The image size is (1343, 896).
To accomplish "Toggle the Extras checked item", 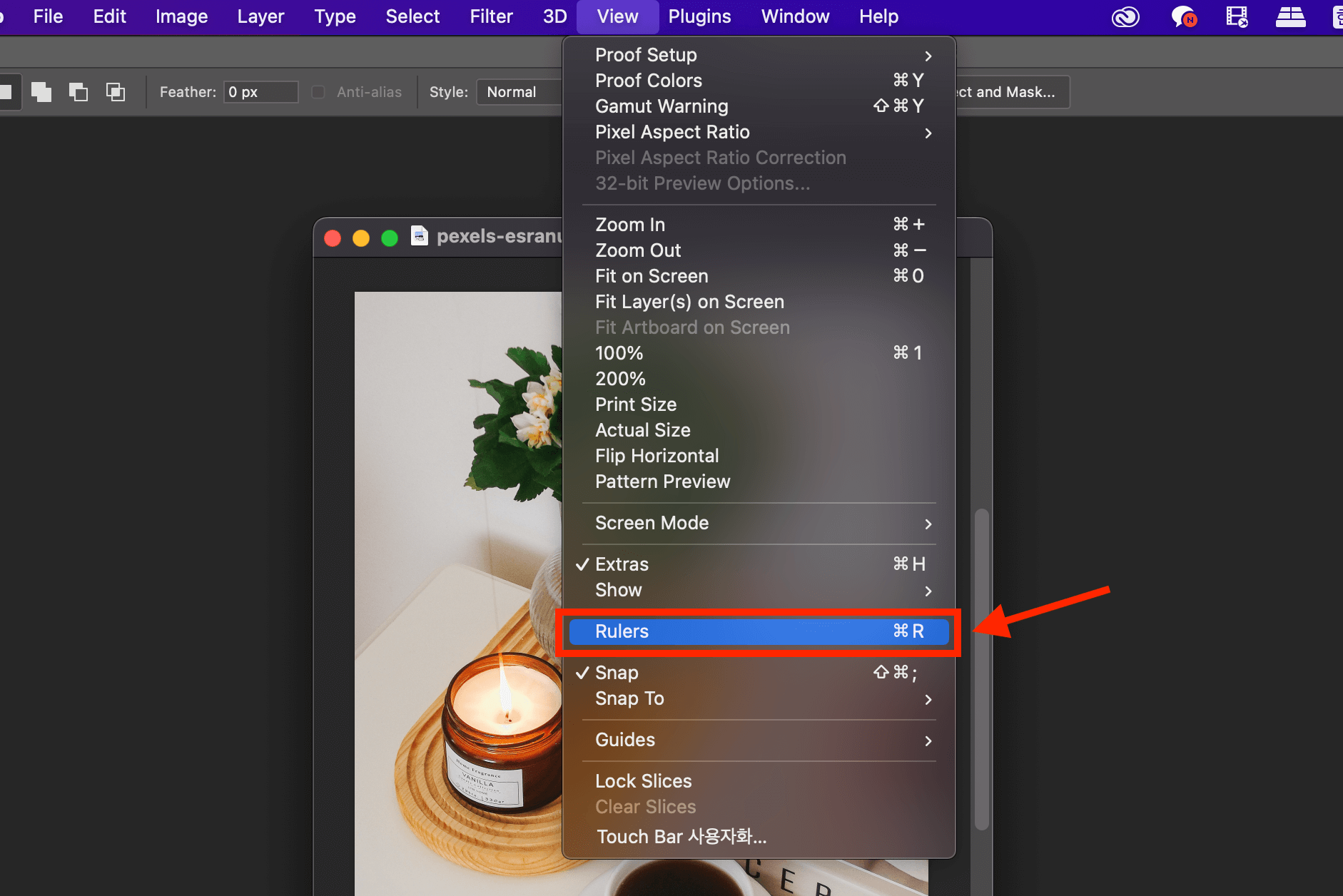I will tap(759, 564).
